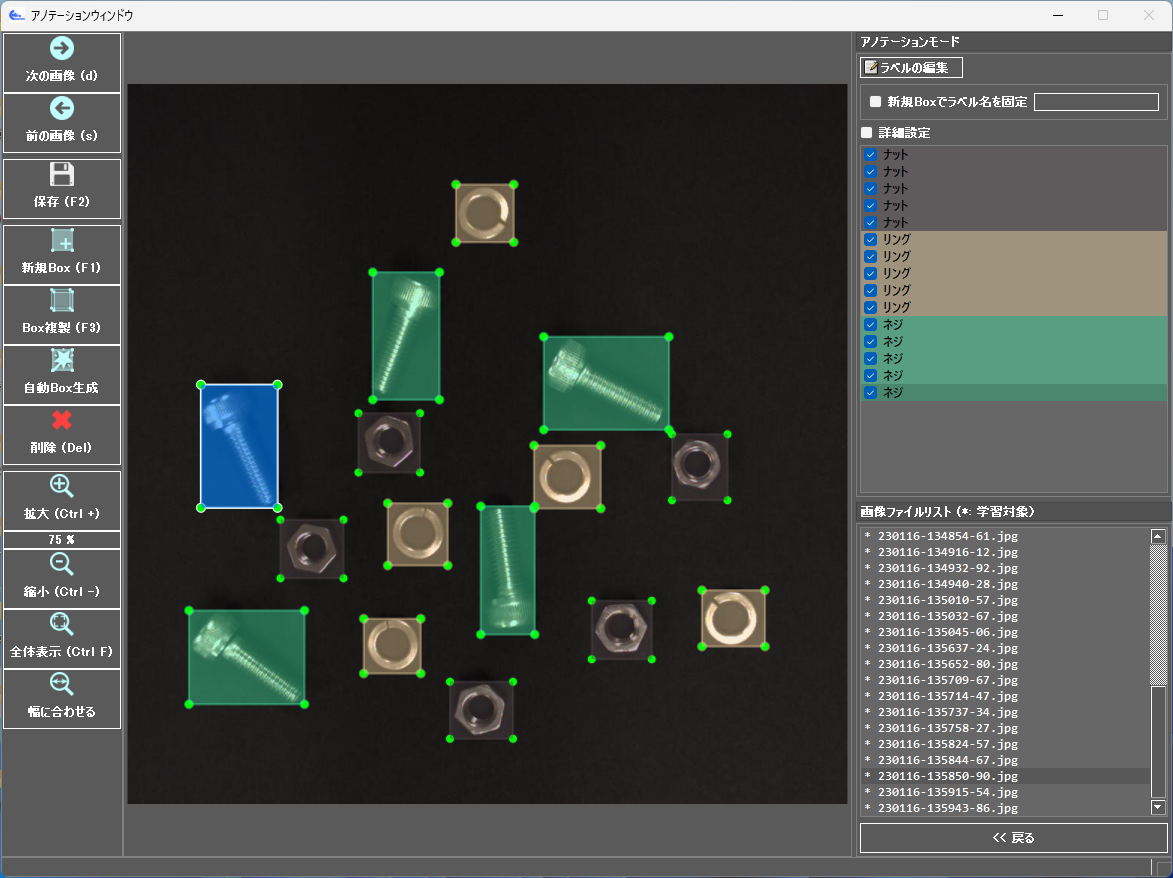
Task: Zoom out using 縮小 (Ctrl -)
Action: 62,579
